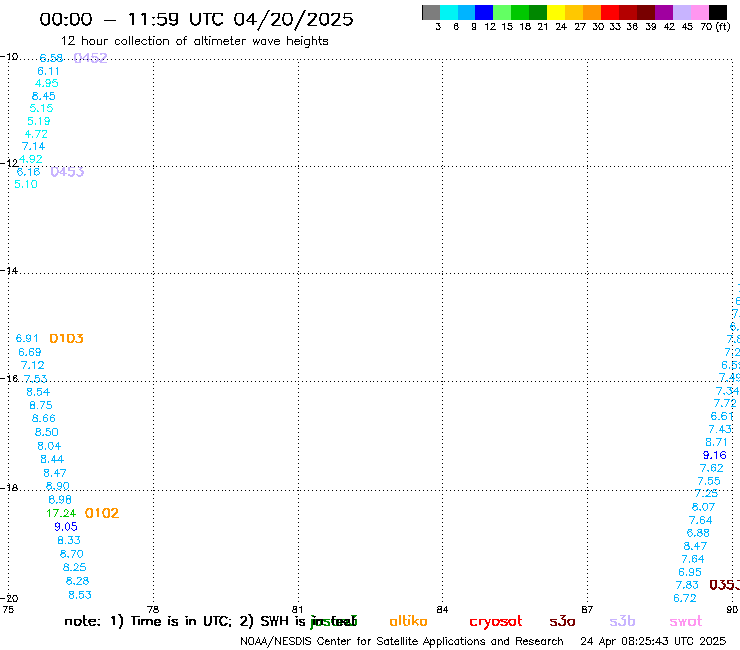740x650 pixels.
Task: Click the 7.12 wave height value
Action: 33,365
